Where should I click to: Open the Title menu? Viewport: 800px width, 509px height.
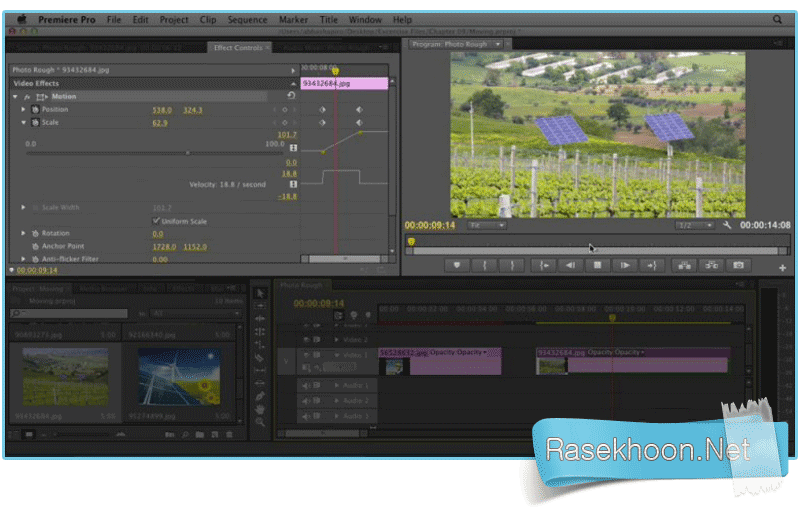[329, 19]
